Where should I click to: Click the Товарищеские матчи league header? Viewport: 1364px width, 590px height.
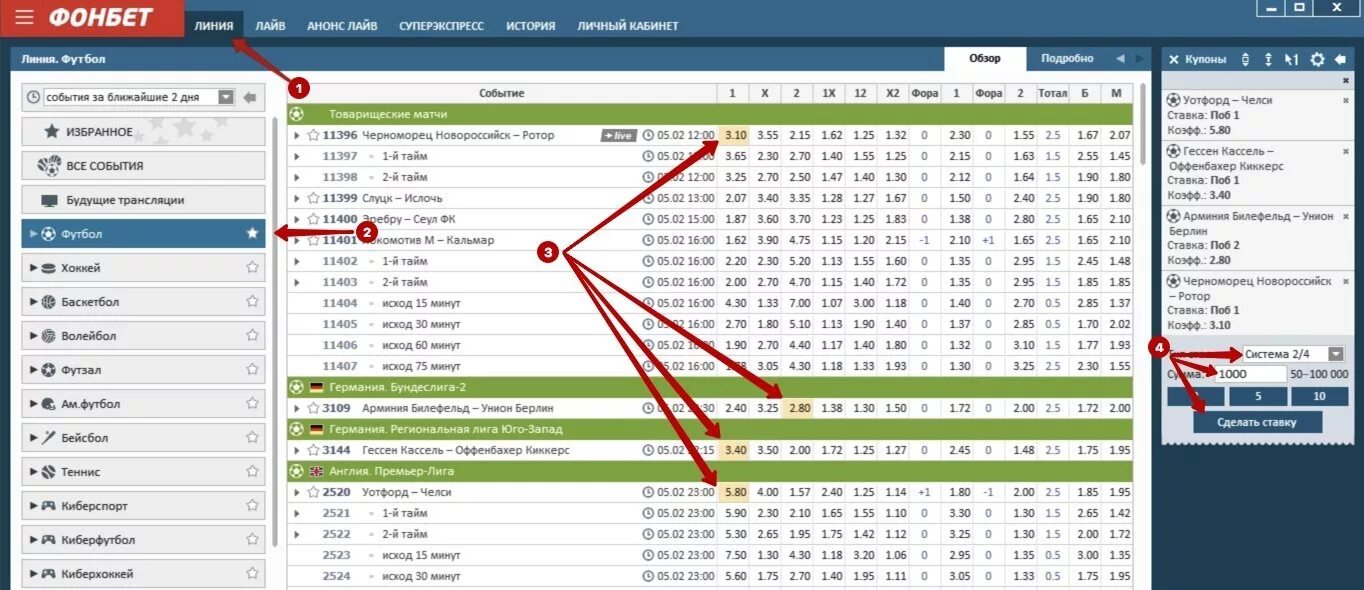710,114
